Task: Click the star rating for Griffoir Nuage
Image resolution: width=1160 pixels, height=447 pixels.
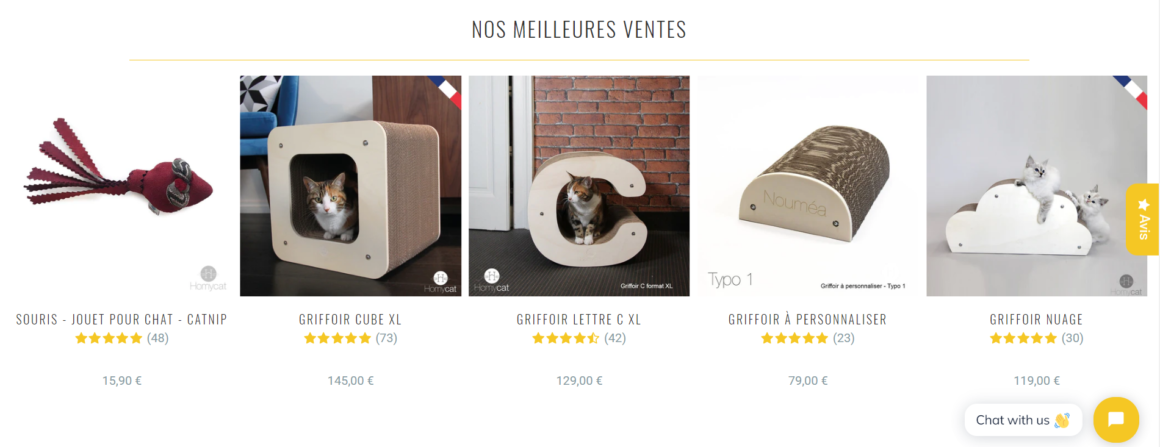Action: (x=1023, y=338)
